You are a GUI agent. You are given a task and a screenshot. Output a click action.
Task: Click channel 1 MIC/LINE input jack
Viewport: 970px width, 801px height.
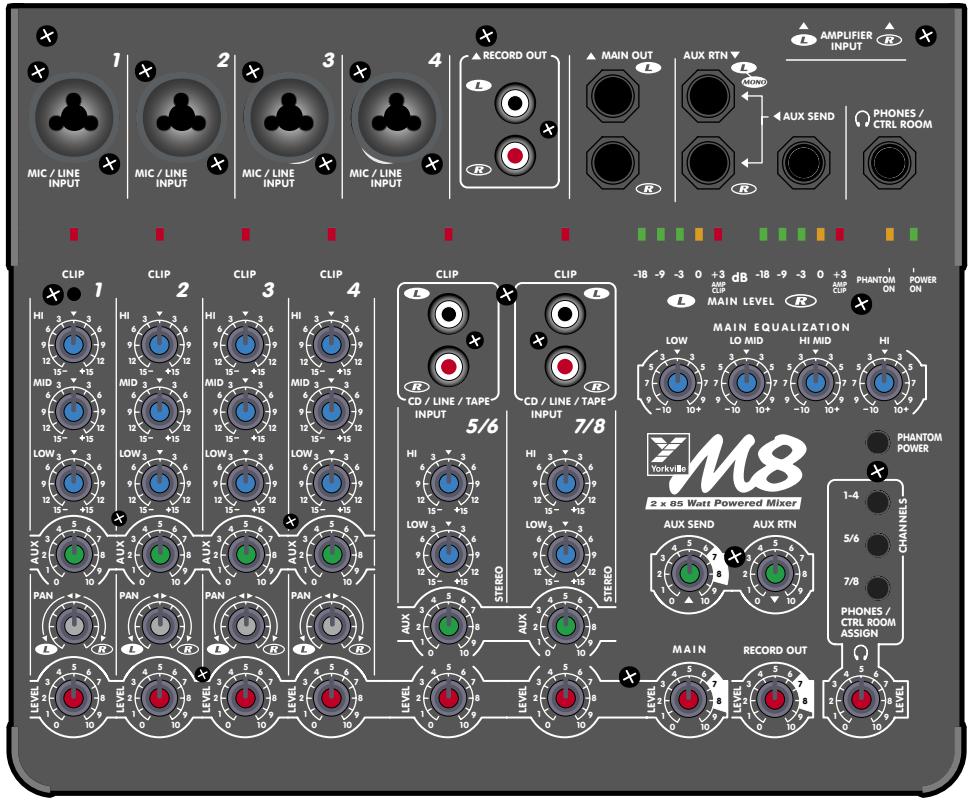click(74, 117)
